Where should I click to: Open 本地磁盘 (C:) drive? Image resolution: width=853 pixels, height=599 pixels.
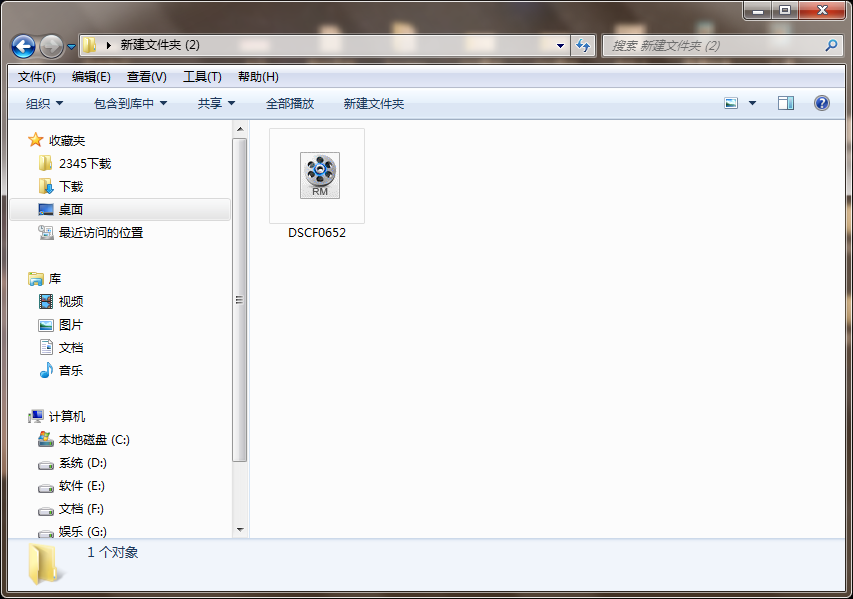(94, 440)
